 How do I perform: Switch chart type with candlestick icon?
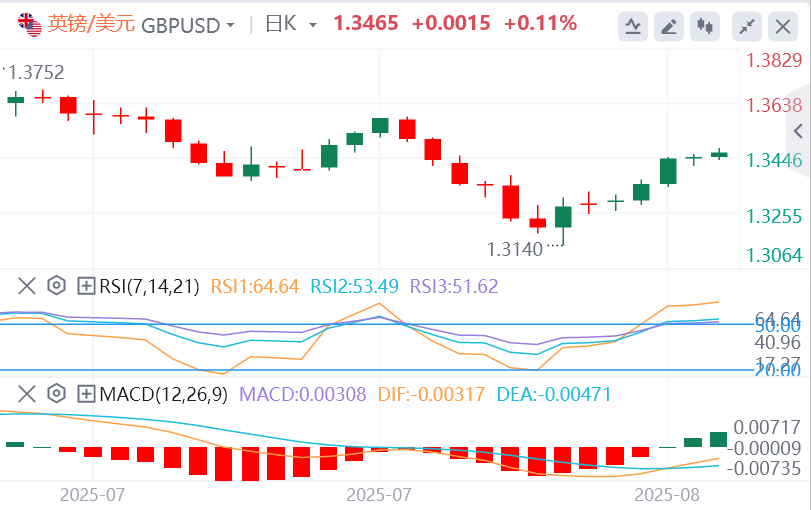pyautogui.click(x=707, y=26)
